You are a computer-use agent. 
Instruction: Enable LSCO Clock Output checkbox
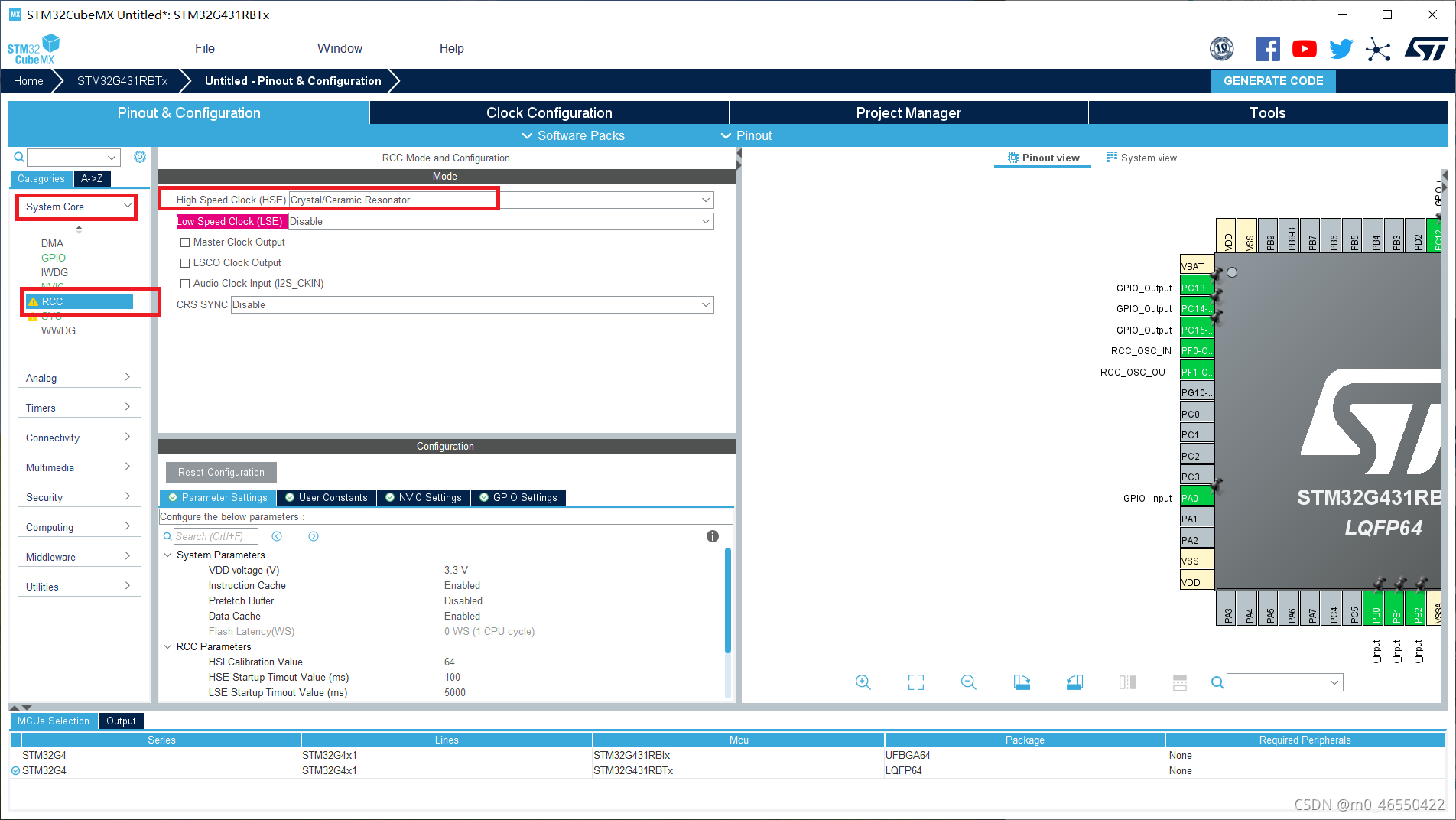pyautogui.click(x=185, y=263)
